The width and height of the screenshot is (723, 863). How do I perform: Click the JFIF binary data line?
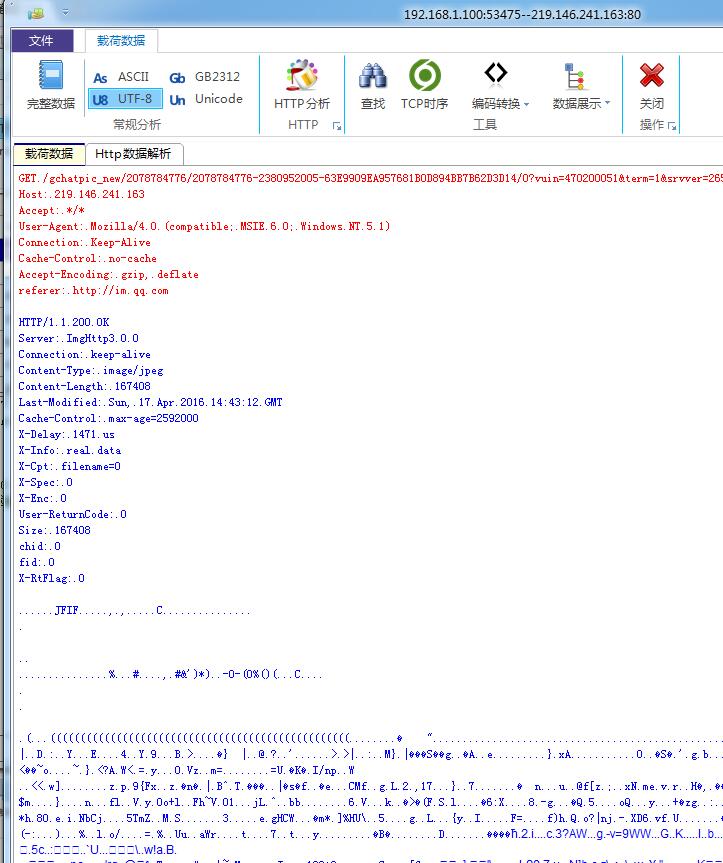pyautogui.click(x=134, y=610)
